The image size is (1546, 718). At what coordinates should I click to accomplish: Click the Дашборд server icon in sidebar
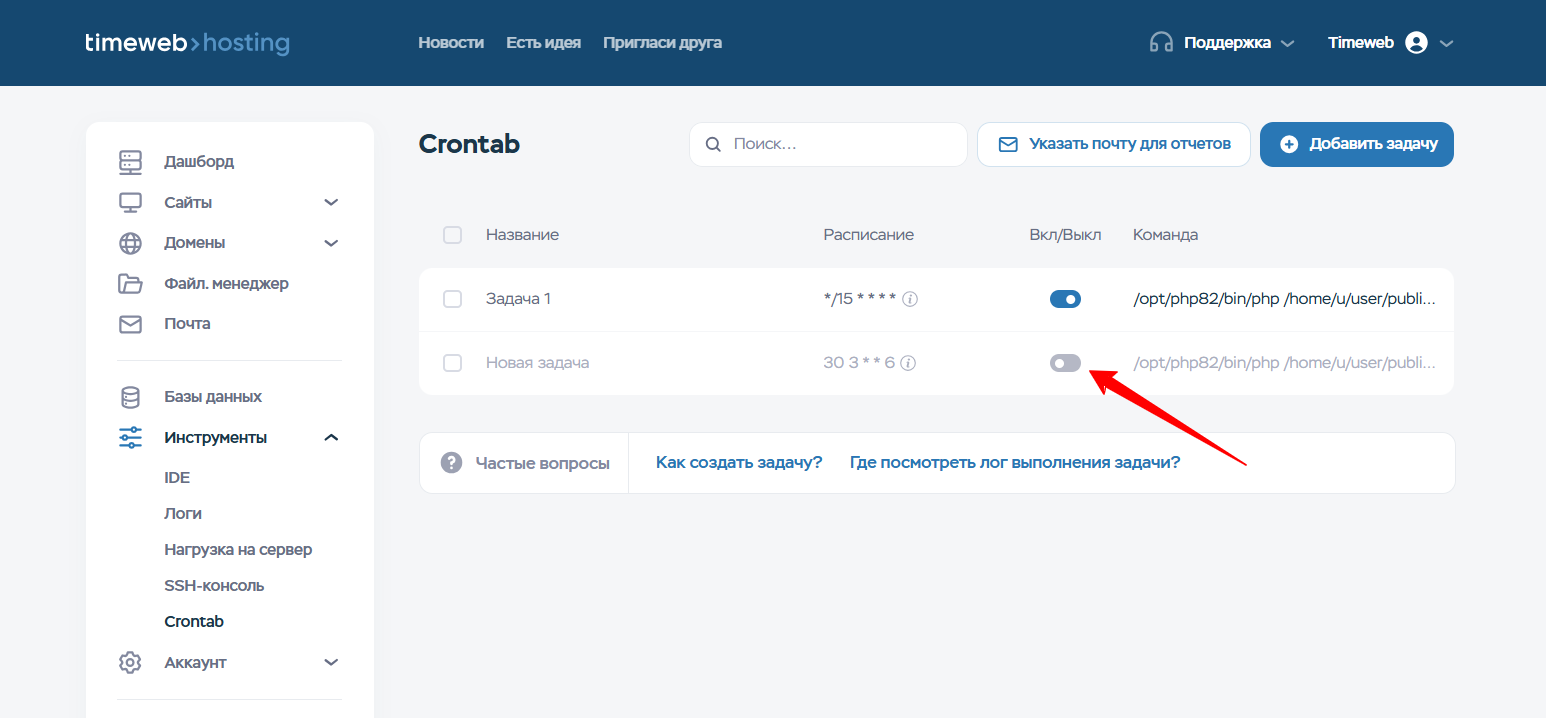(x=130, y=162)
